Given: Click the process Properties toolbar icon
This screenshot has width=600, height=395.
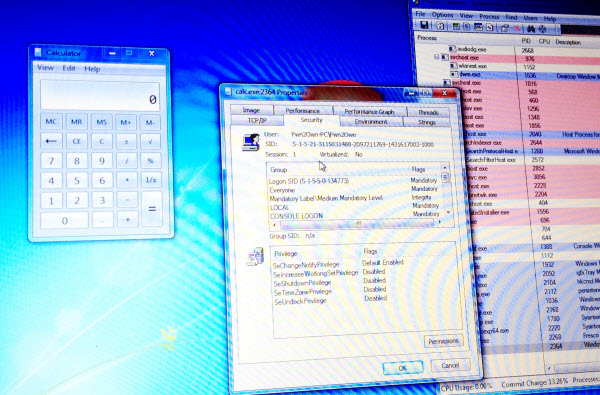Looking at the screenshot, I should point(505,28).
